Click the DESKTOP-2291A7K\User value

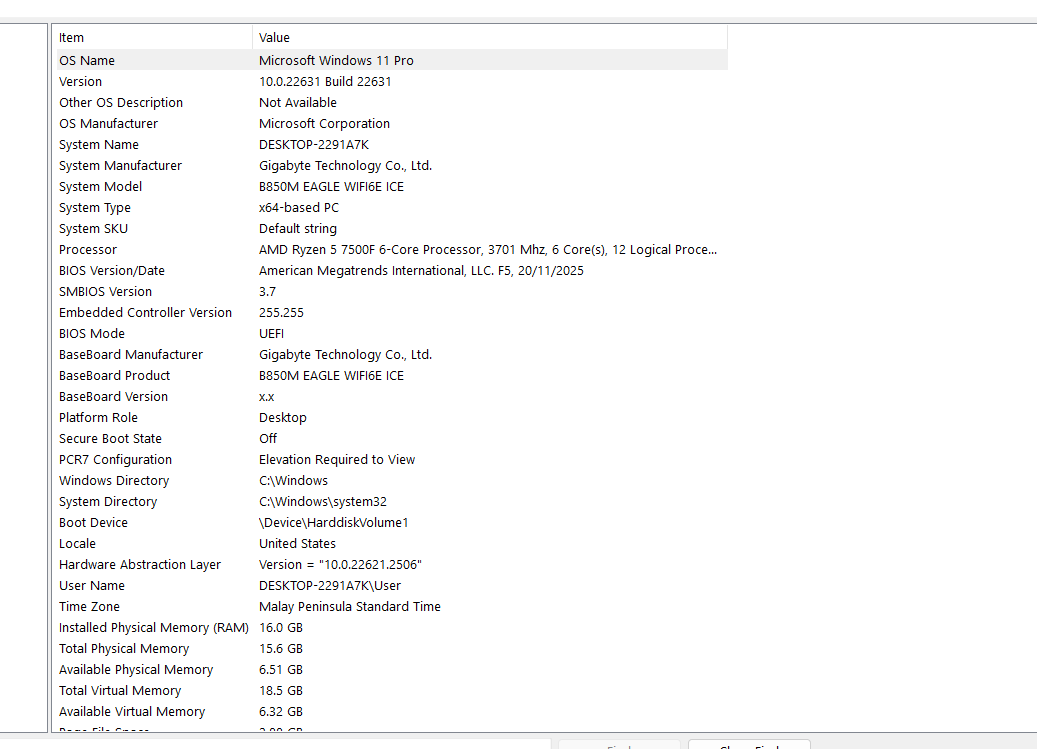[x=329, y=586]
